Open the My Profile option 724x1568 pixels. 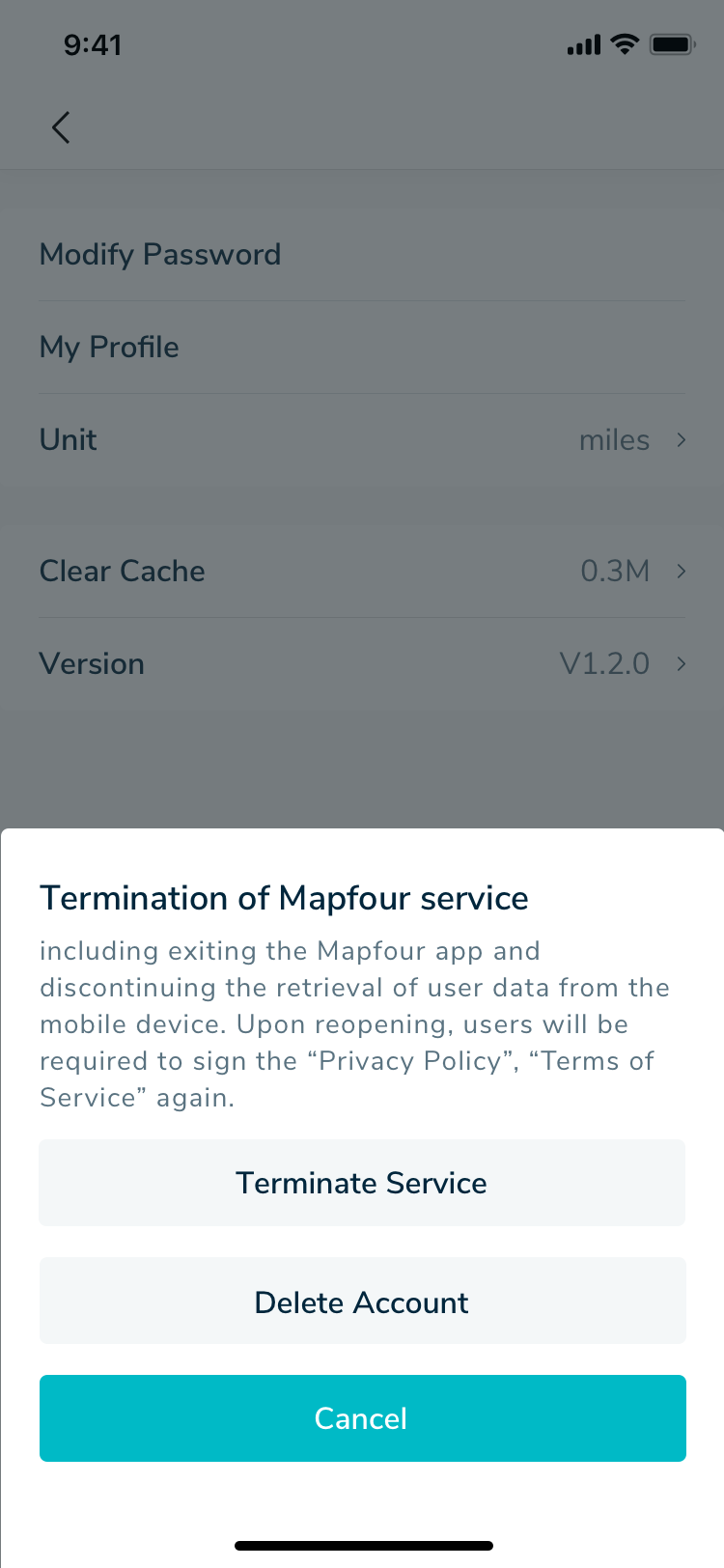coord(109,348)
